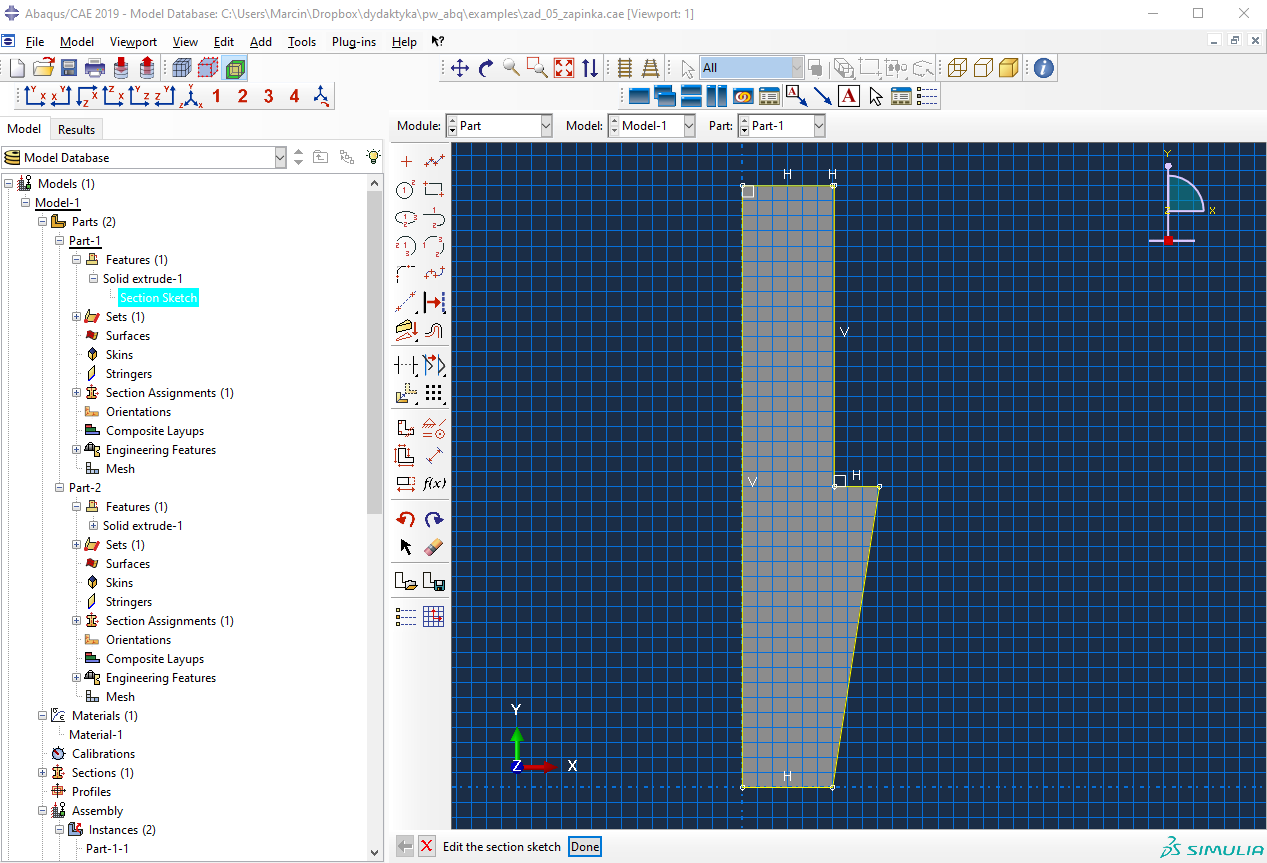Viewport: 1267px width, 863px height.
Task: Collapse the Part-2 tree node
Action: coord(59,488)
